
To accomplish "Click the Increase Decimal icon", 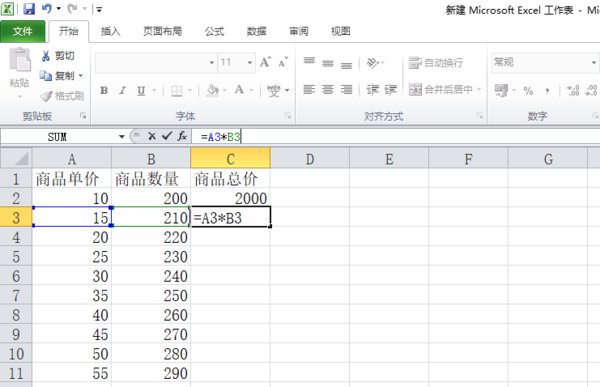I will pyautogui.click(x=573, y=90).
